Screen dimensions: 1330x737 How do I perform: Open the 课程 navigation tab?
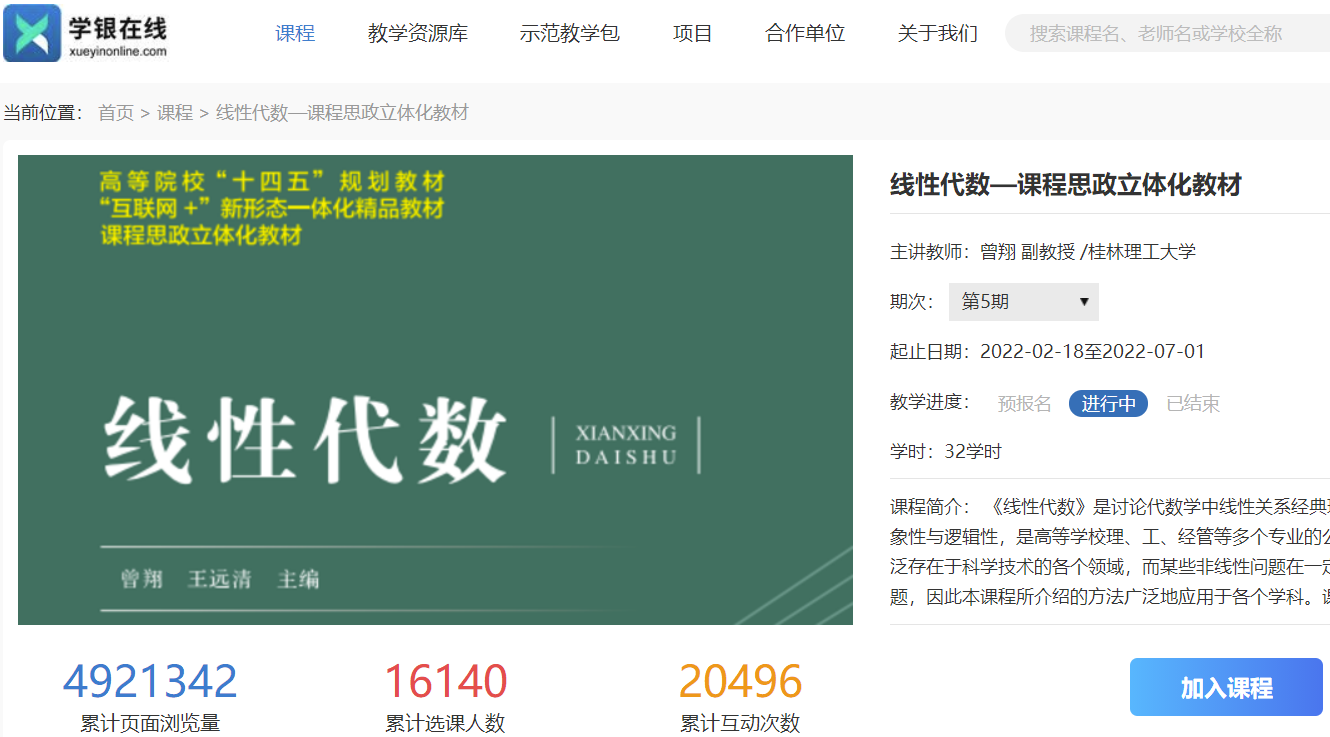click(295, 33)
